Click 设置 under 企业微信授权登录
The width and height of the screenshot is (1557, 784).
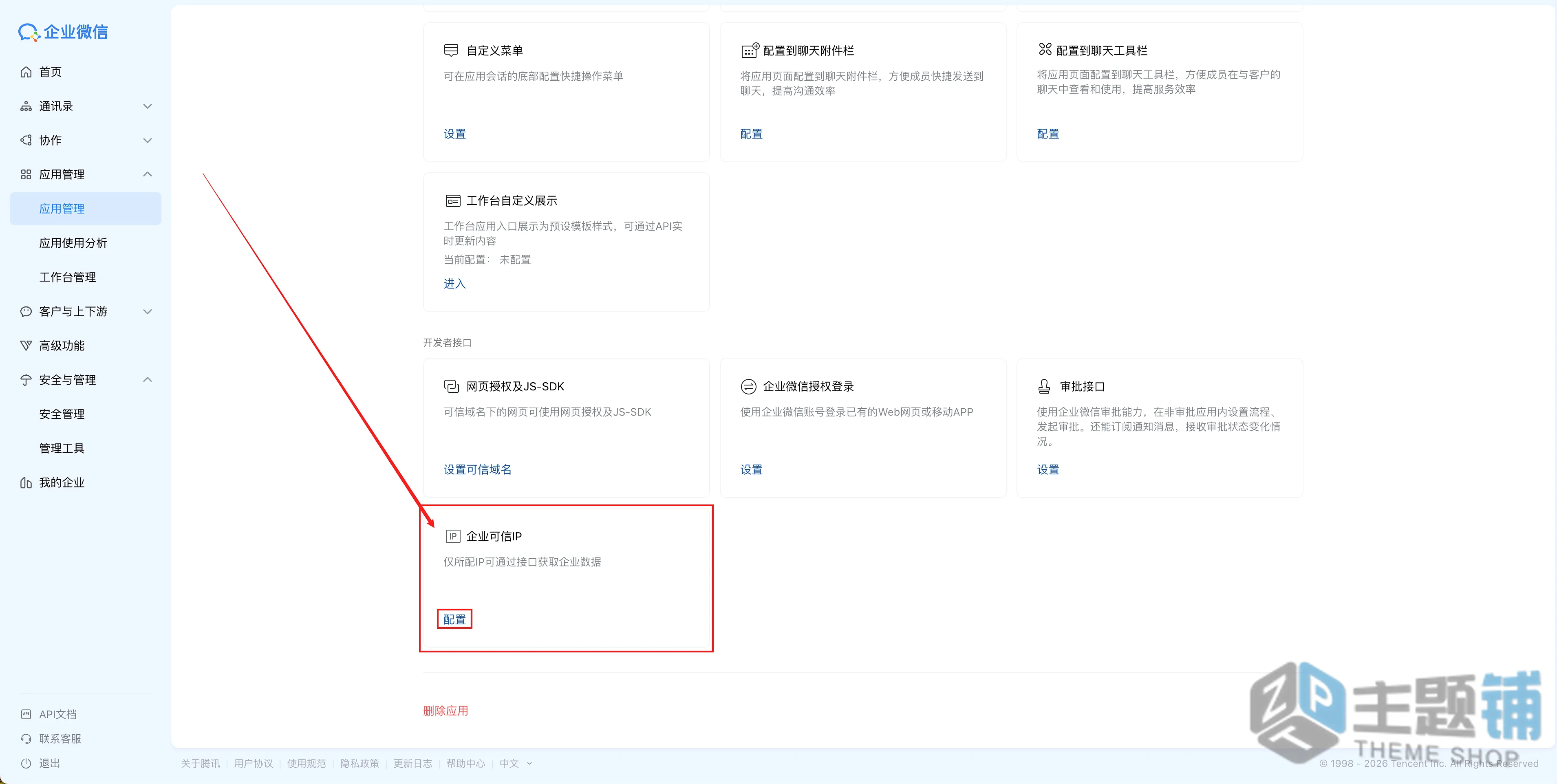tap(751, 470)
